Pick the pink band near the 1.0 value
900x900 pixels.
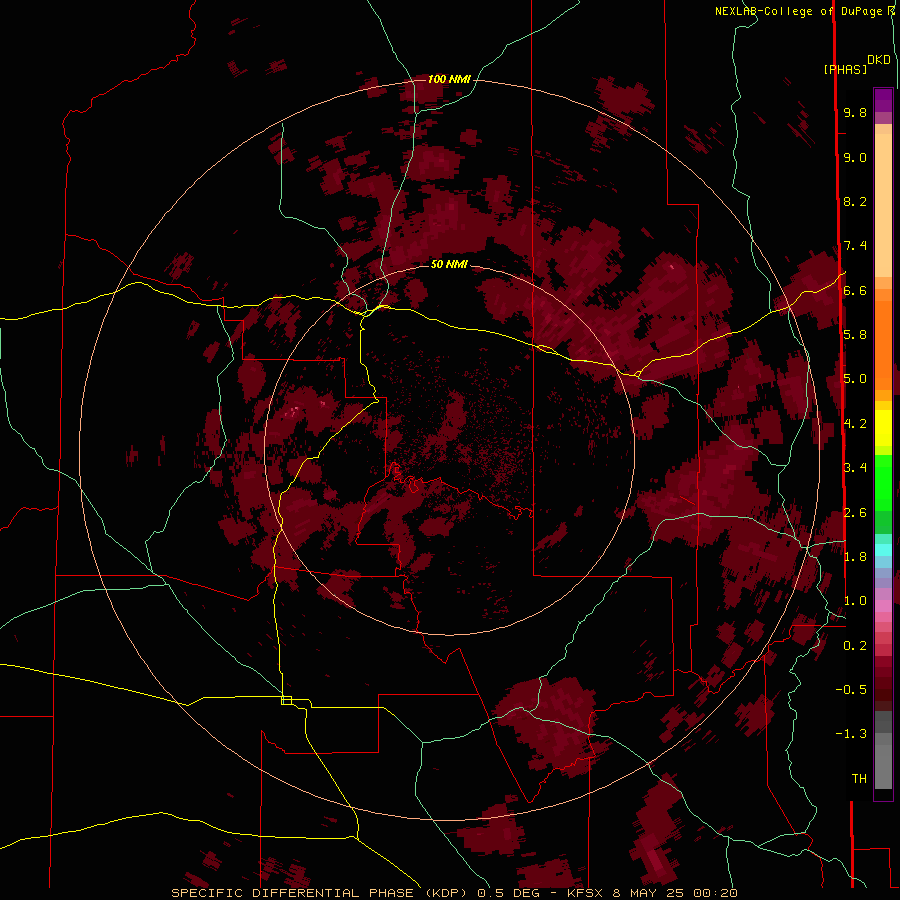click(883, 606)
